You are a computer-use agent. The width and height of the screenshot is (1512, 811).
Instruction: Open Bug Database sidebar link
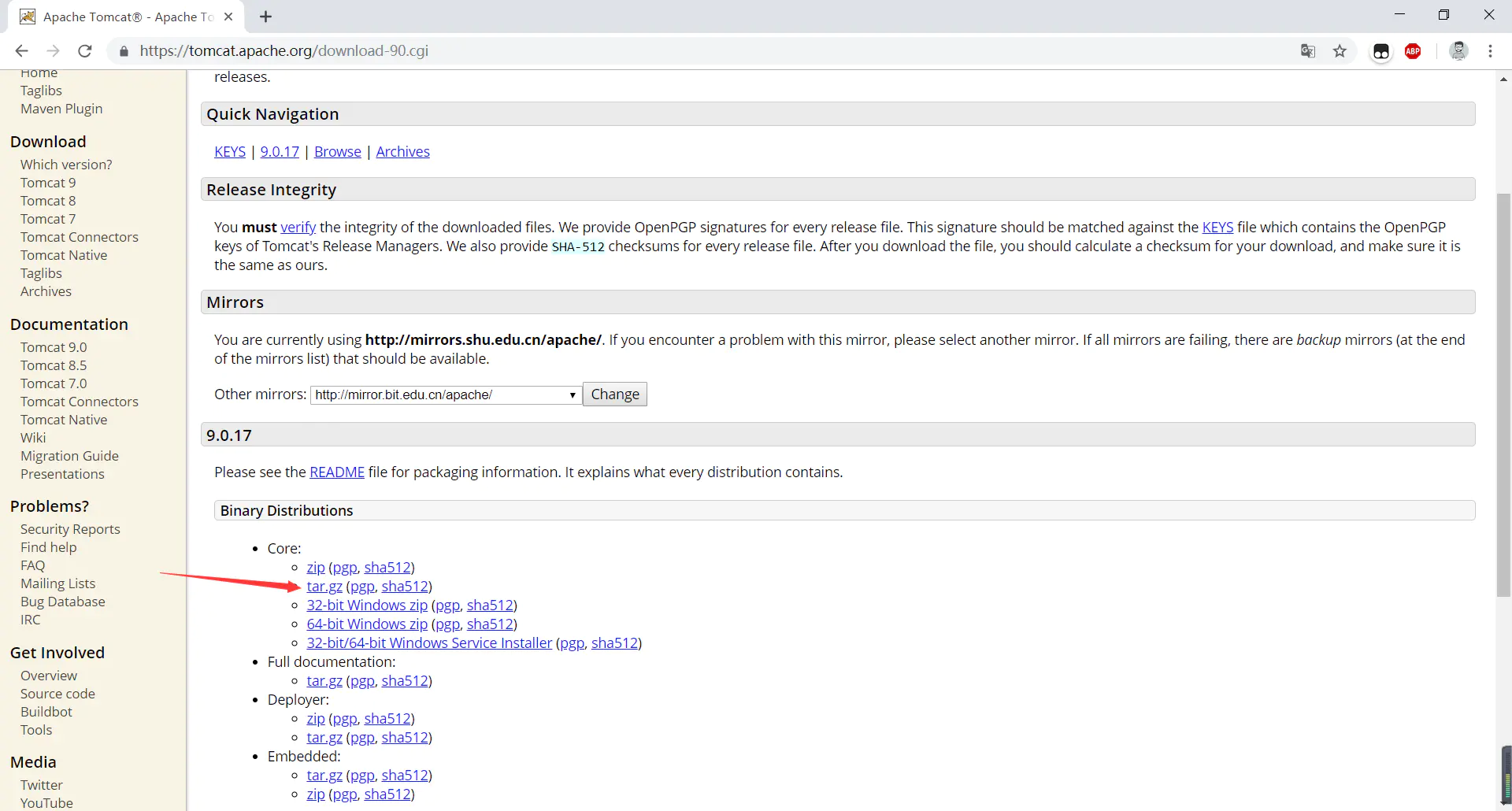(x=63, y=602)
